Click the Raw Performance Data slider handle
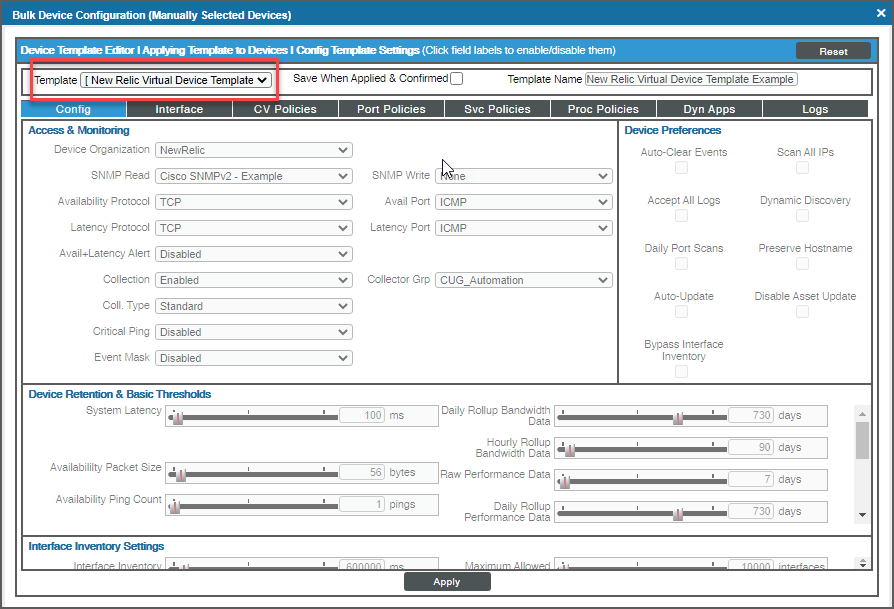This screenshot has height=609, width=894. 565,482
